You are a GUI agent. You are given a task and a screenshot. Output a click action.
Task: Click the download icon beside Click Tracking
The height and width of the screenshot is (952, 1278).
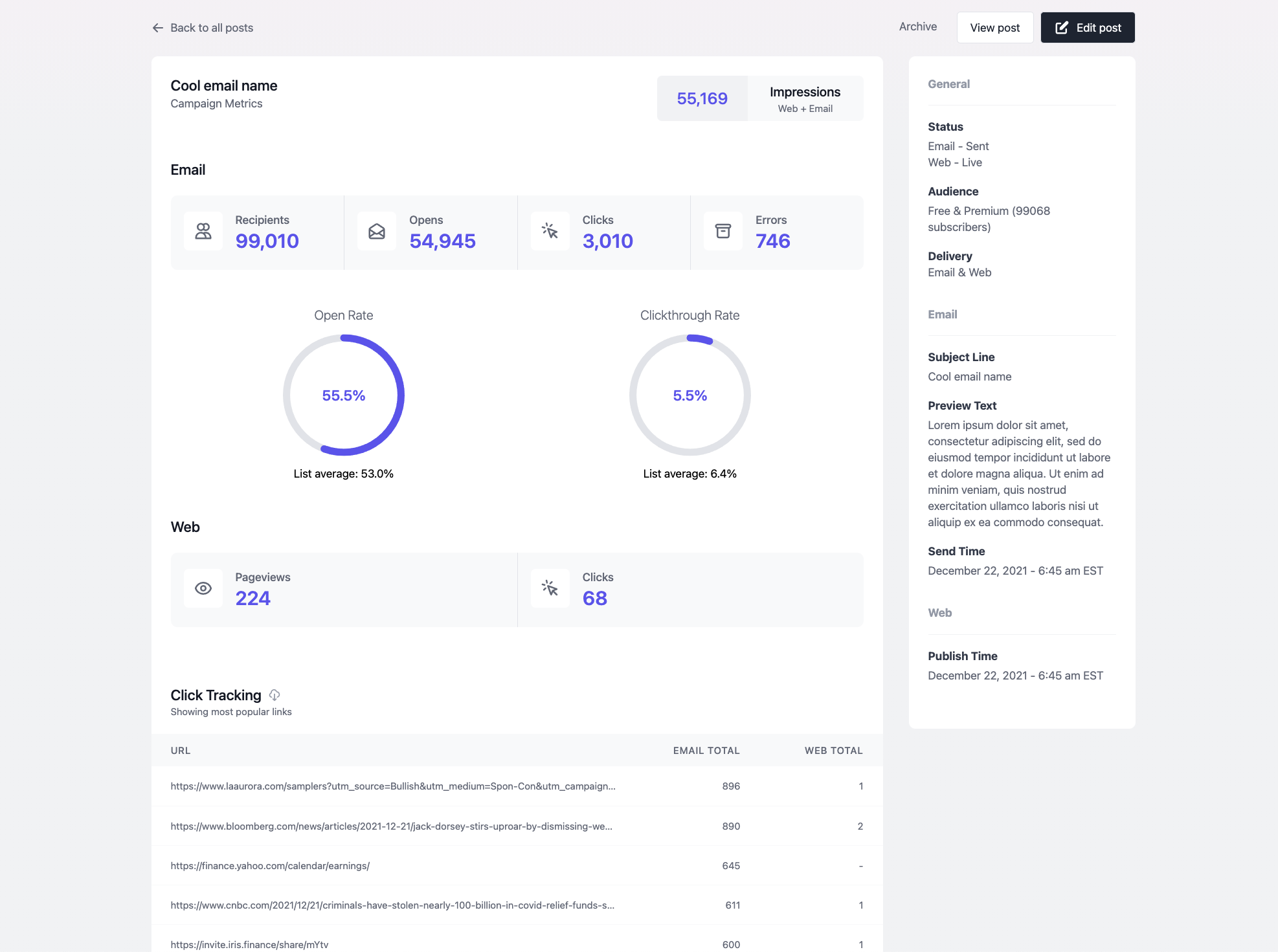point(275,695)
